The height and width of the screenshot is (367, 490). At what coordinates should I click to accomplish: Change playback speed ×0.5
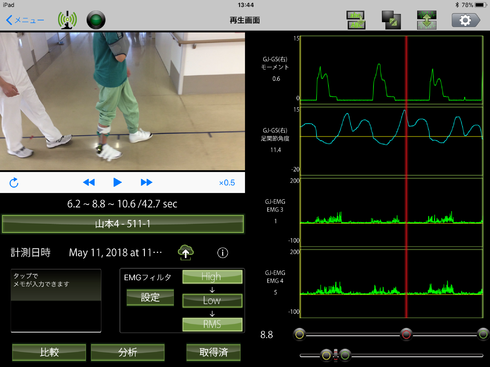(x=227, y=183)
